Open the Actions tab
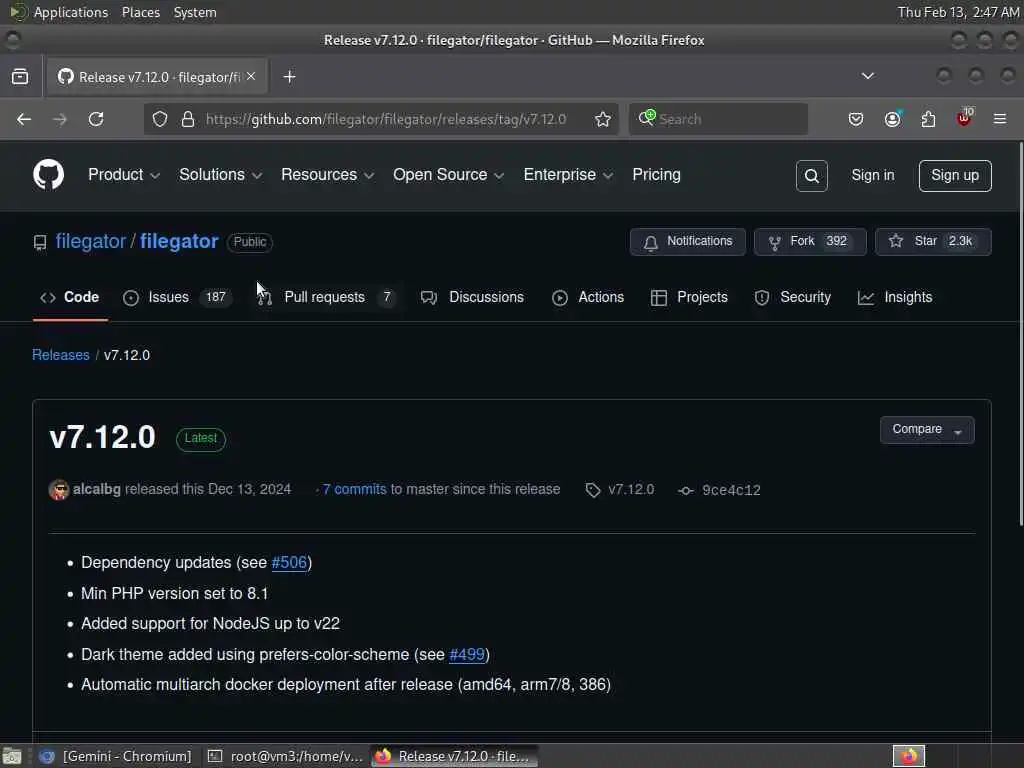Screen dimensions: 1024x768 tap(588, 297)
